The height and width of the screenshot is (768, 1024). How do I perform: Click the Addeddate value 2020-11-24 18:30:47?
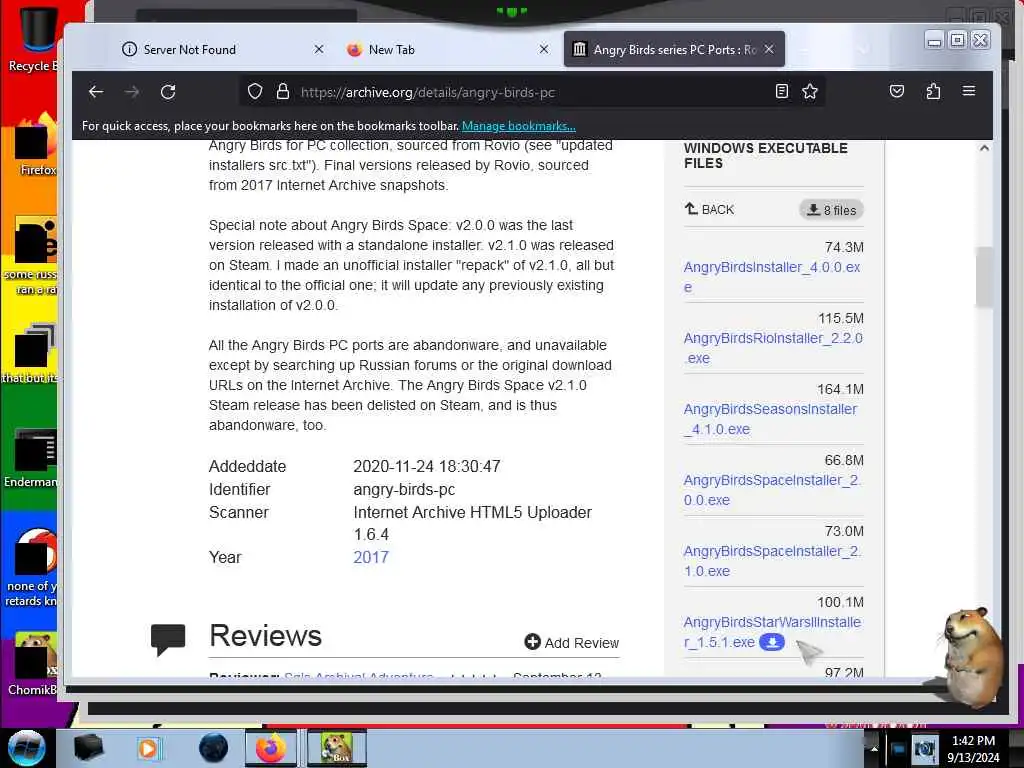tap(427, 466)
